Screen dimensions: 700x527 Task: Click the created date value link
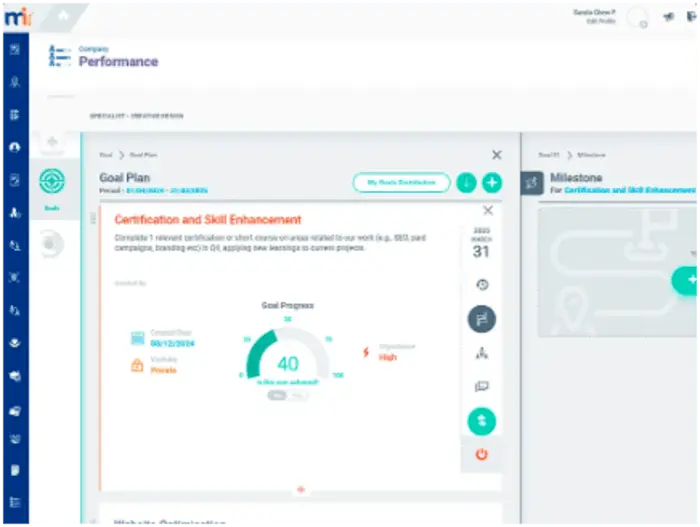[x=172, y=343]
